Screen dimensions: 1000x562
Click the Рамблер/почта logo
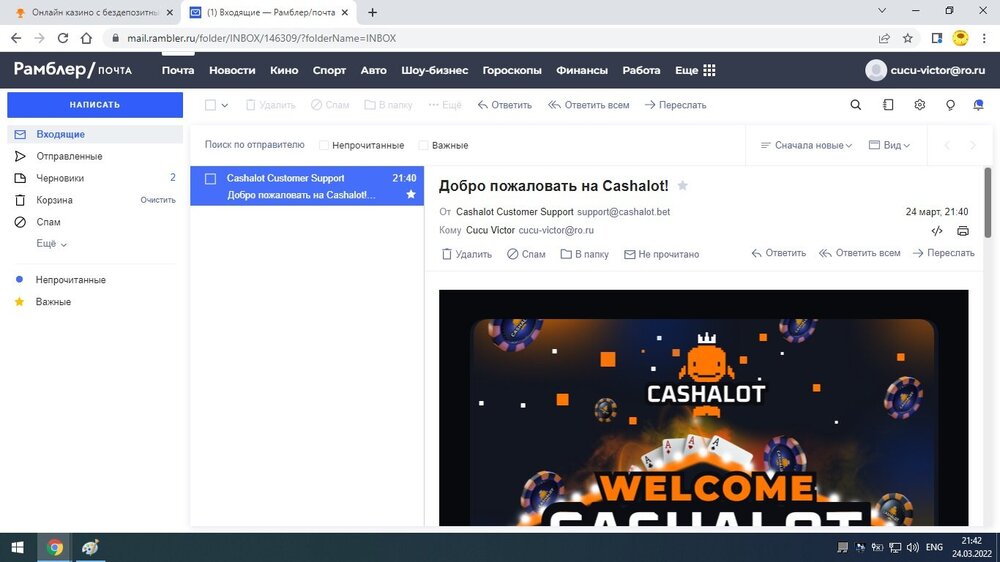(x=73, y=70)
